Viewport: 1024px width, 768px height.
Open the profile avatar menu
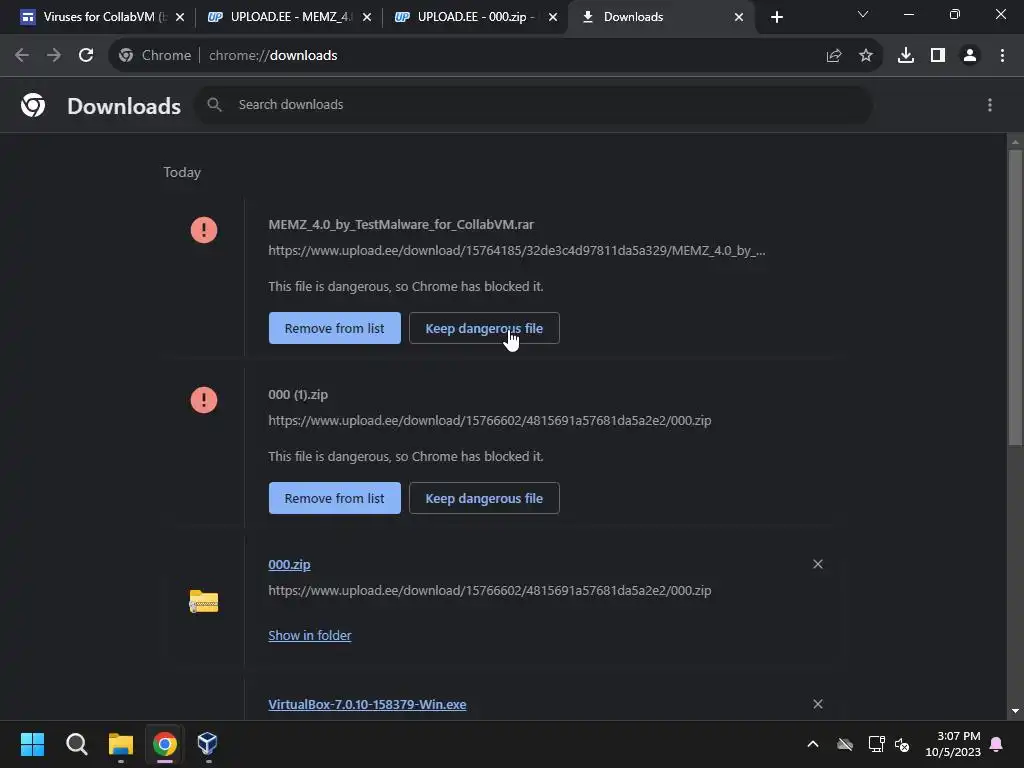pyautogui.click(x=970, y=56)
